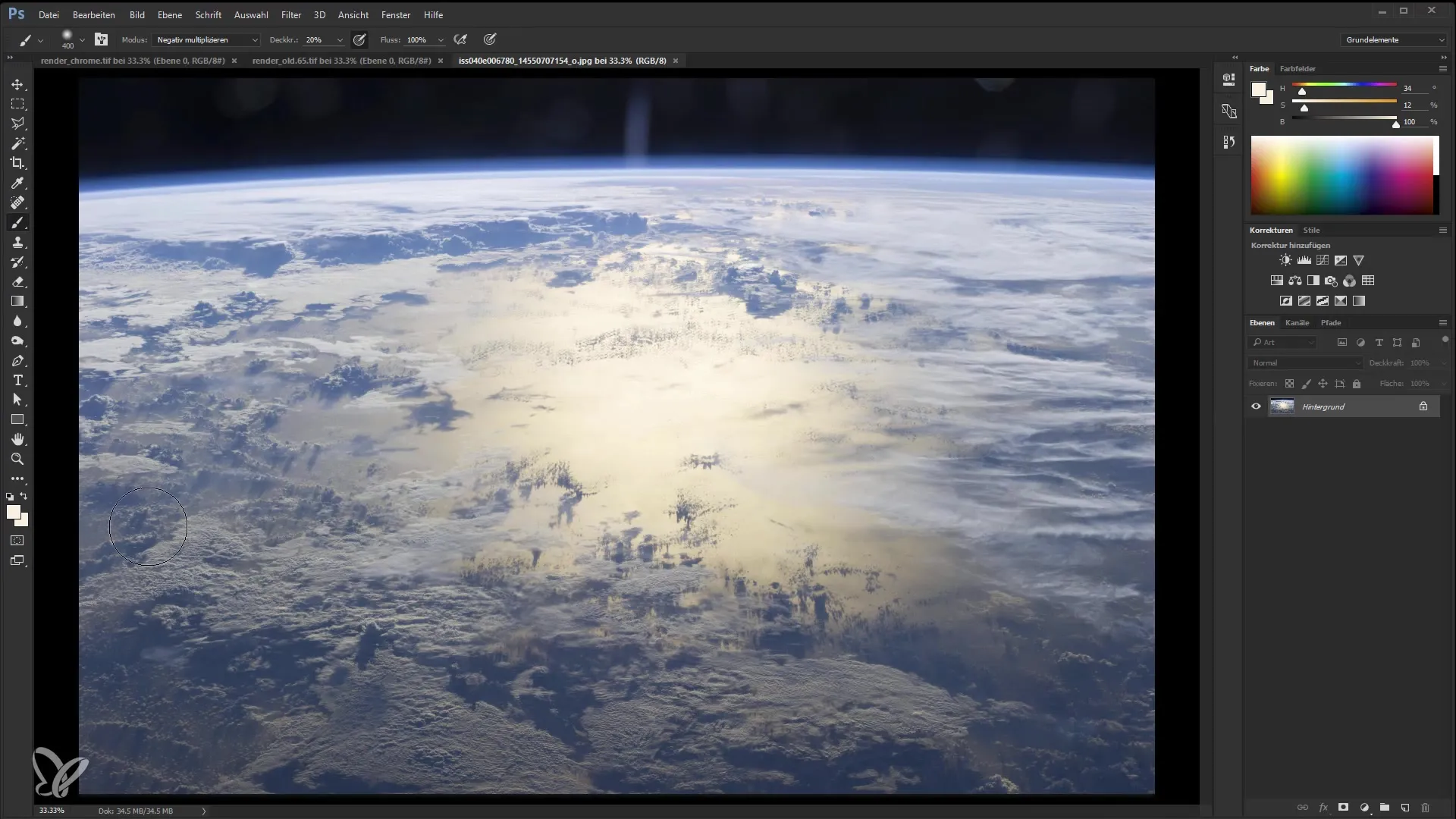Open the Modus blend mode dropdown
The width and height of the screenshot is (1456, 819).
tap(206, 39)
